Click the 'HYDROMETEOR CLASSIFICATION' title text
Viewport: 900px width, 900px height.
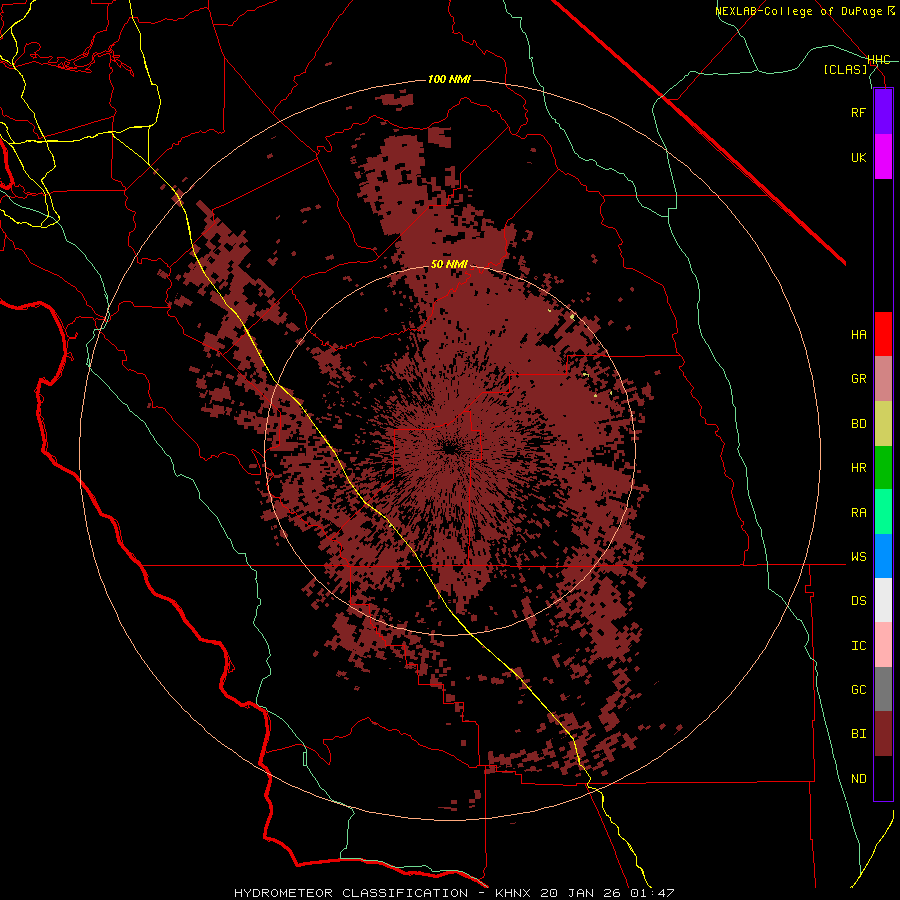pos(351,893)
